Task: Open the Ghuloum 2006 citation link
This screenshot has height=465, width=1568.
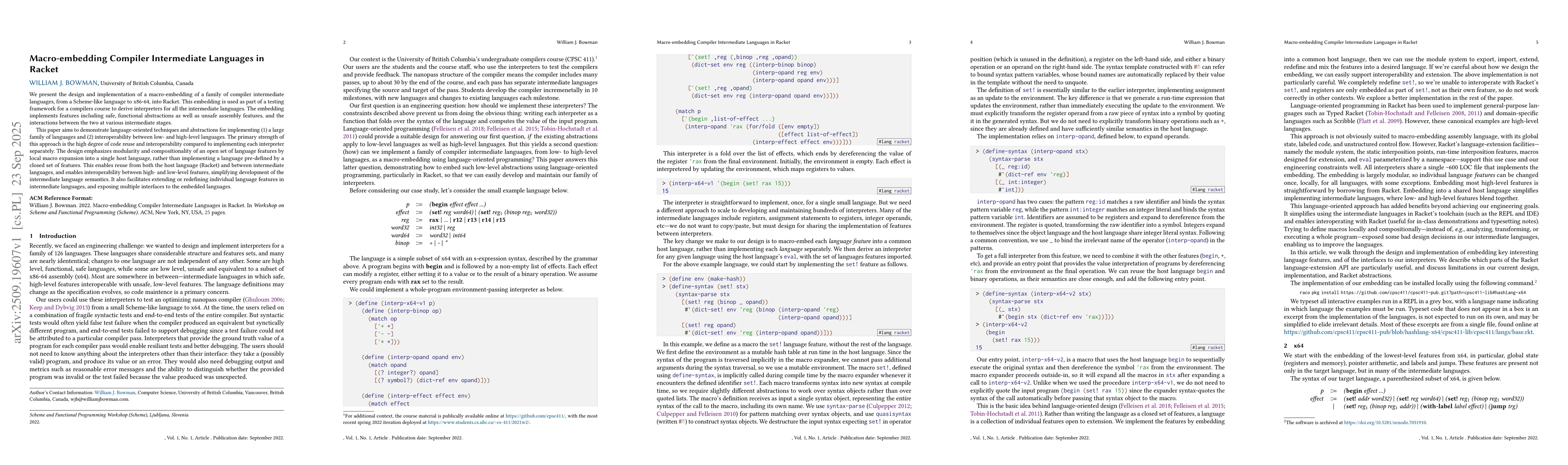Action: click(264, 300)
